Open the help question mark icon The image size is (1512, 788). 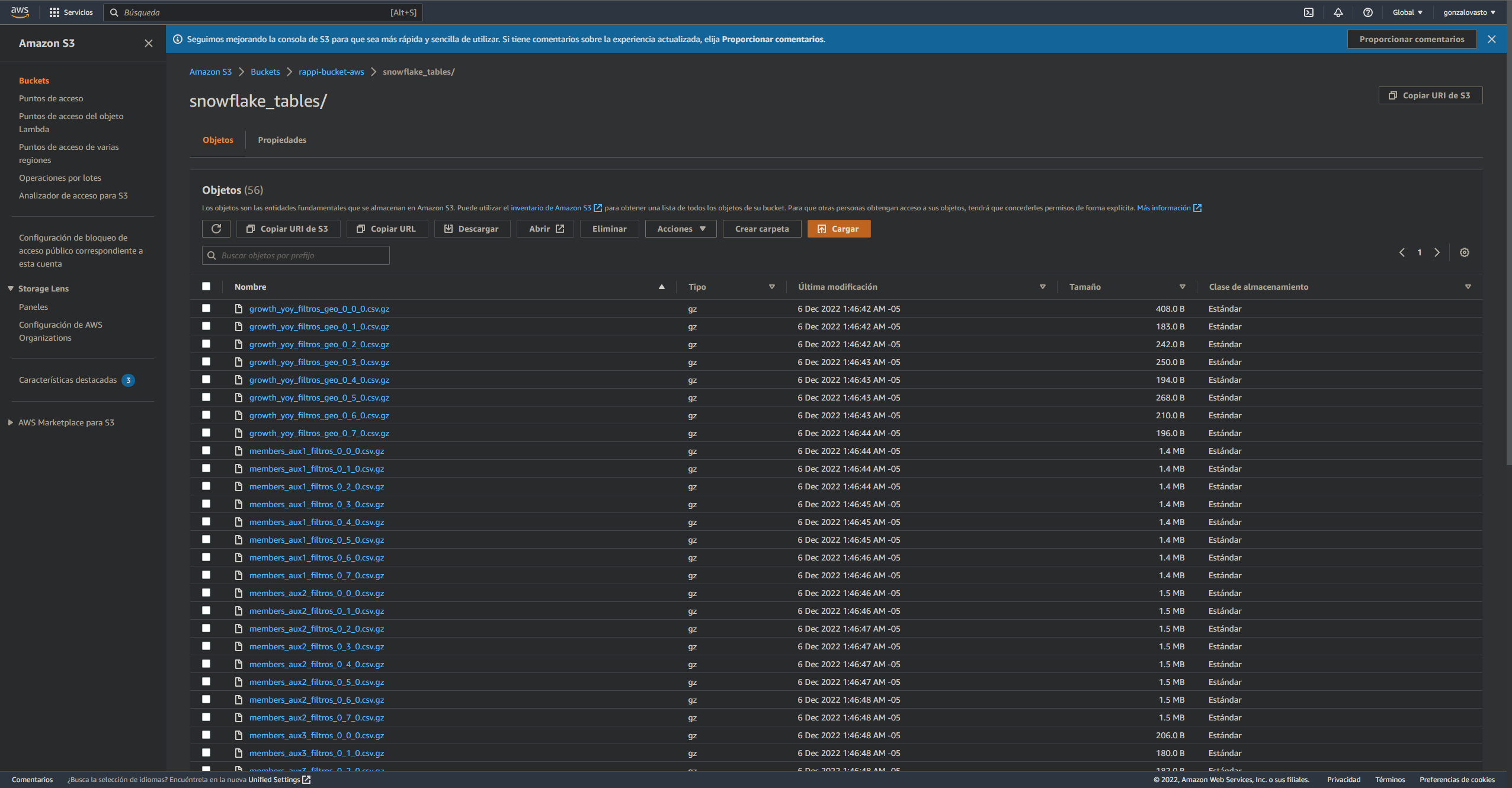pos(1368,12)
